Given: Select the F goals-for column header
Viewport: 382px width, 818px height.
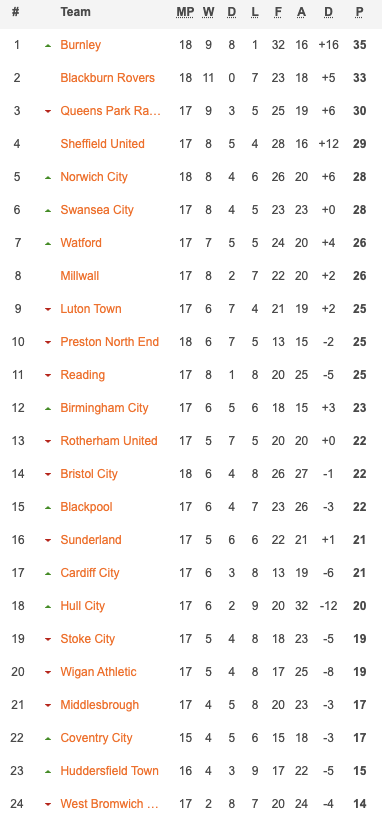Looking at the screenshot, I should [278, 12].
